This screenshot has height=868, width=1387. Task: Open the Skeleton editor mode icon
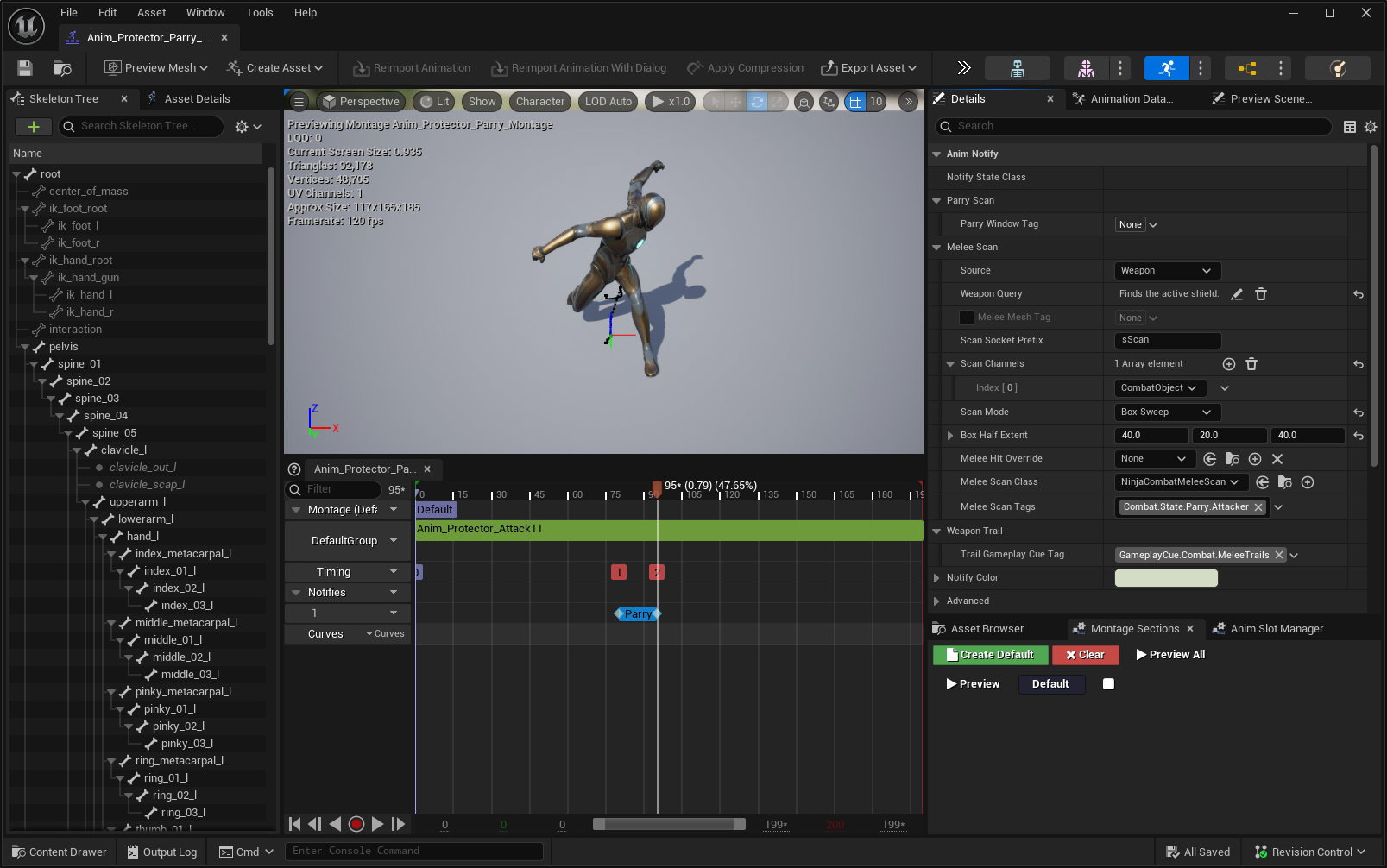(x=1017, y=68)
